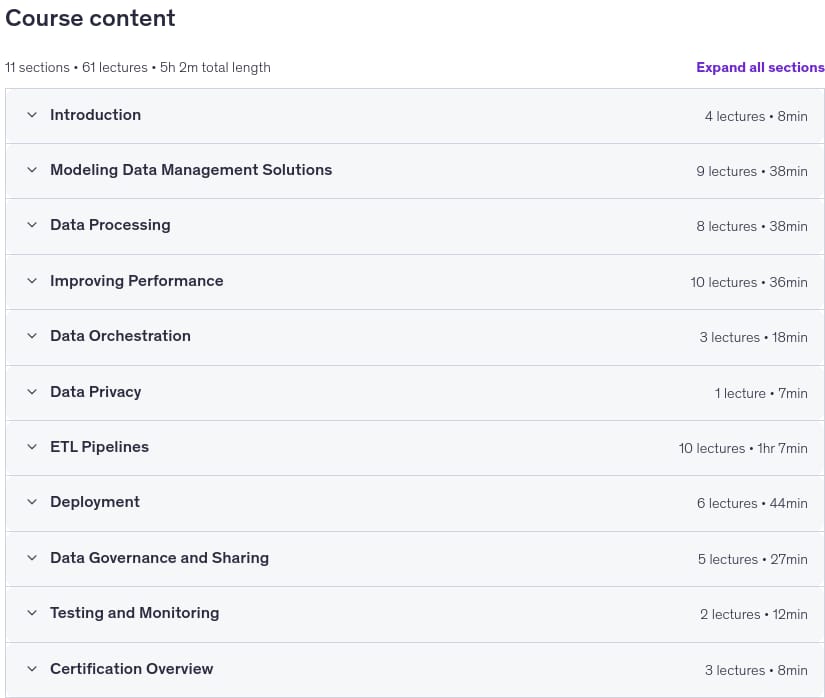825x698 pixels.
Task: Expand the Introduction section chevron
Action: coord(32,115)
